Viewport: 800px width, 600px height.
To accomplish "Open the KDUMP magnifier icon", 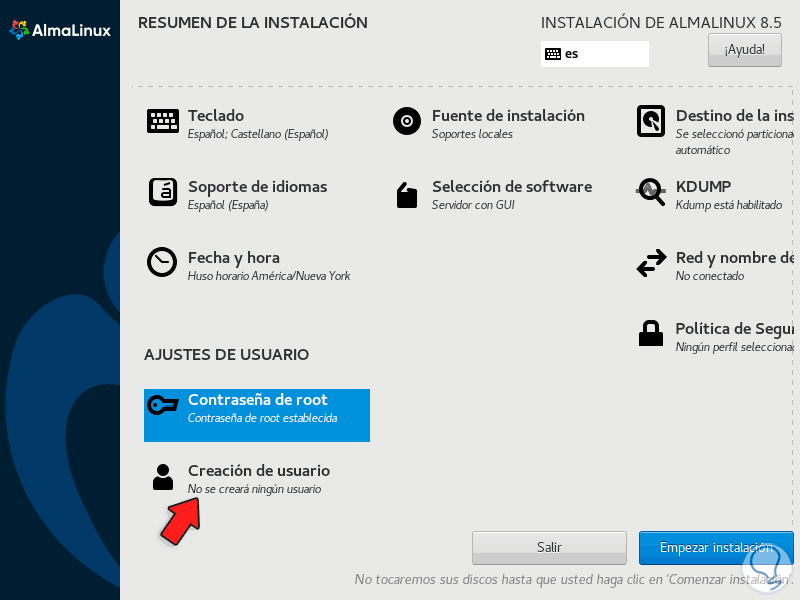I will 651,192.
